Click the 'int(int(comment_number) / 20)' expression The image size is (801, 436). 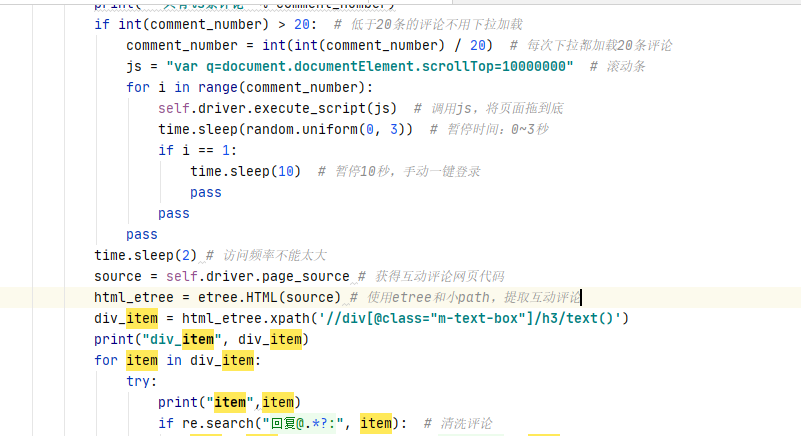pos(378,45)
